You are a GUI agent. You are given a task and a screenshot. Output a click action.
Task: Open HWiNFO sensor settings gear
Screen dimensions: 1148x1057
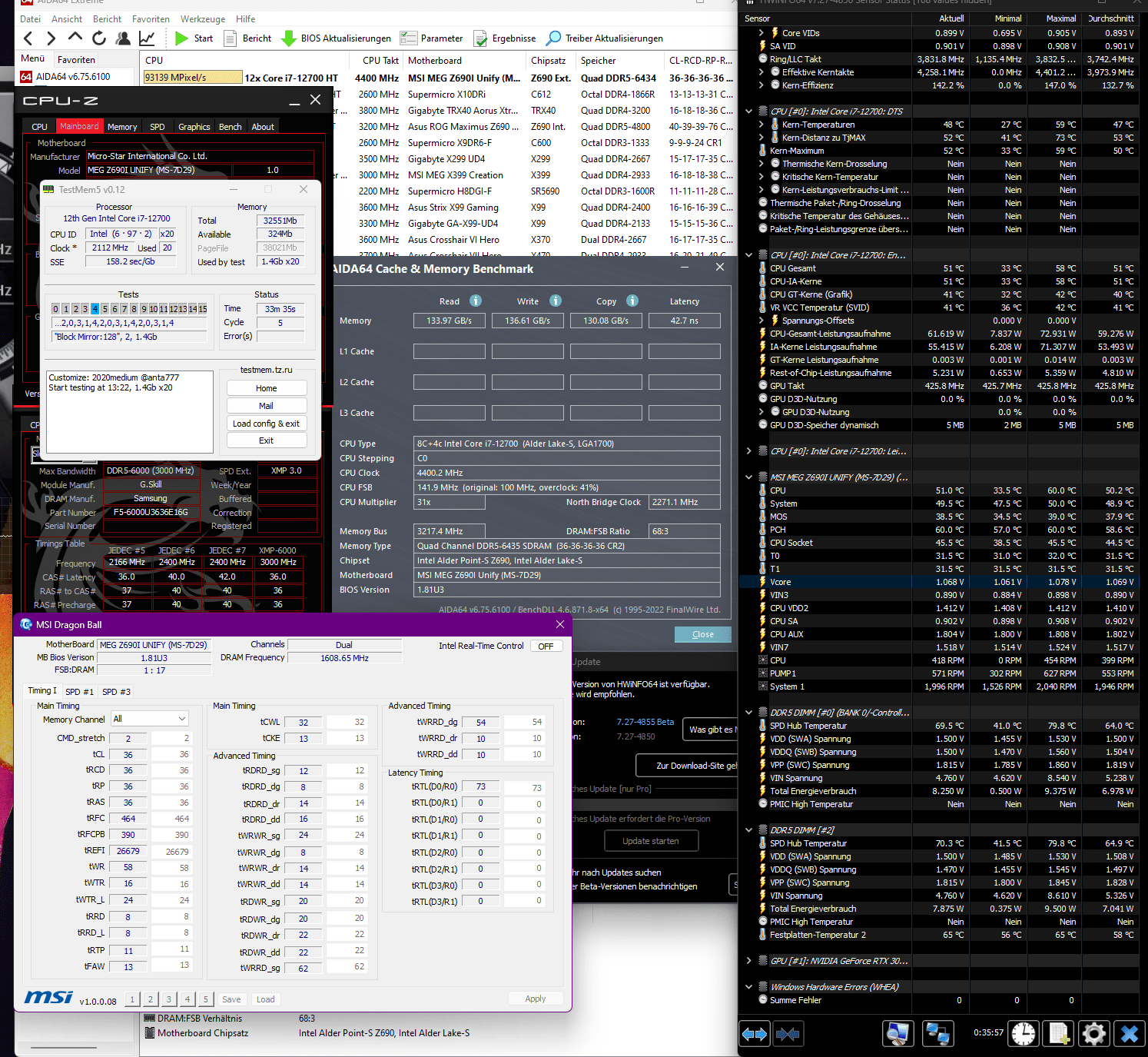(x=1094, y=1034)
